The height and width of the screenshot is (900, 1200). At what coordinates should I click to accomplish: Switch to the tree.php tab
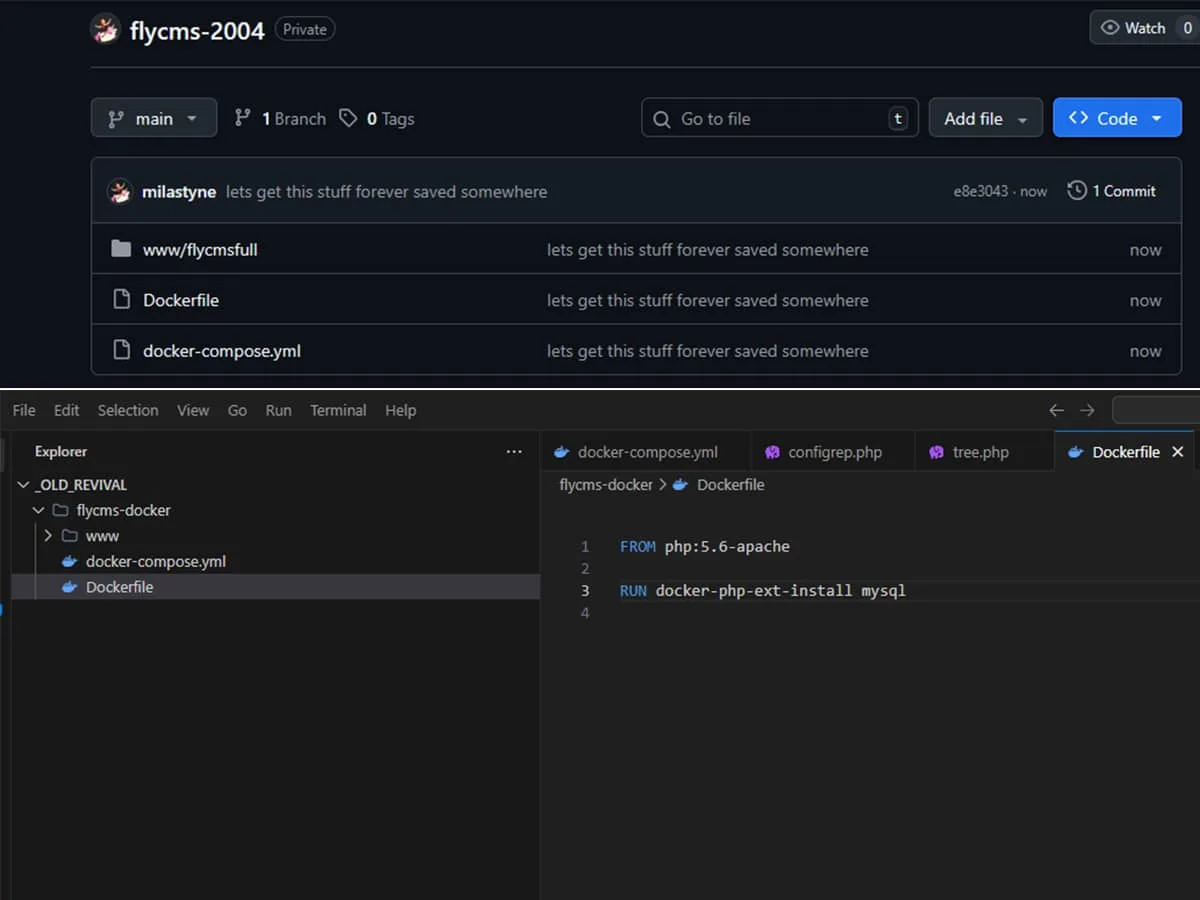979,452
